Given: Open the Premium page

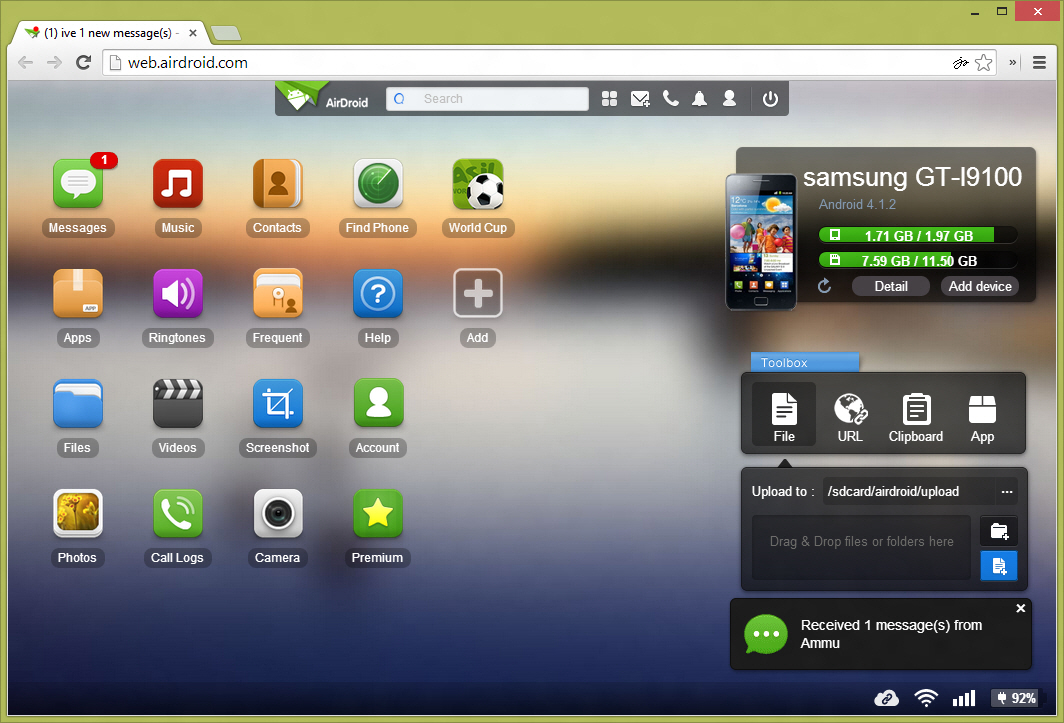Looking at the screenshot, I should click(x=378, y=513).
